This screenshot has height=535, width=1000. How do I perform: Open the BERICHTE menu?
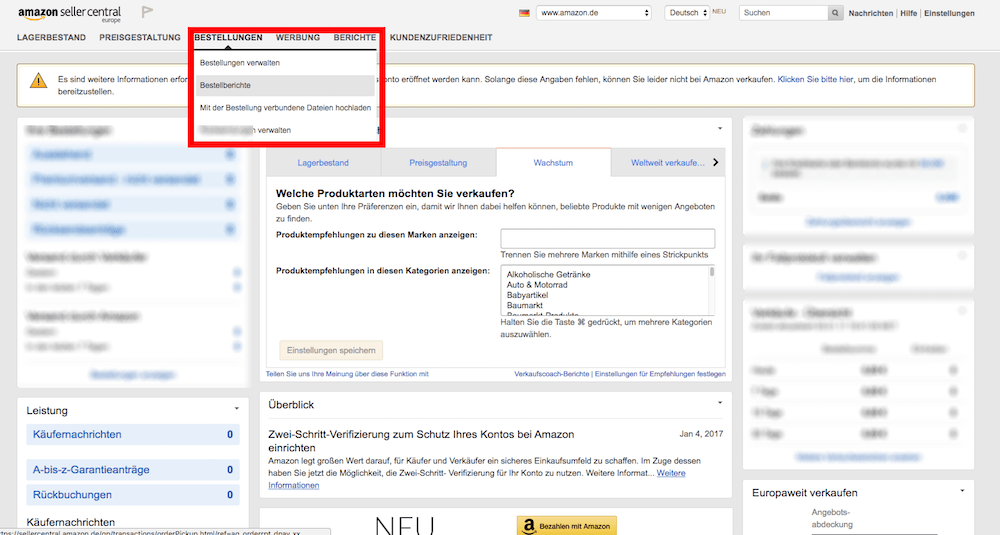355,38
